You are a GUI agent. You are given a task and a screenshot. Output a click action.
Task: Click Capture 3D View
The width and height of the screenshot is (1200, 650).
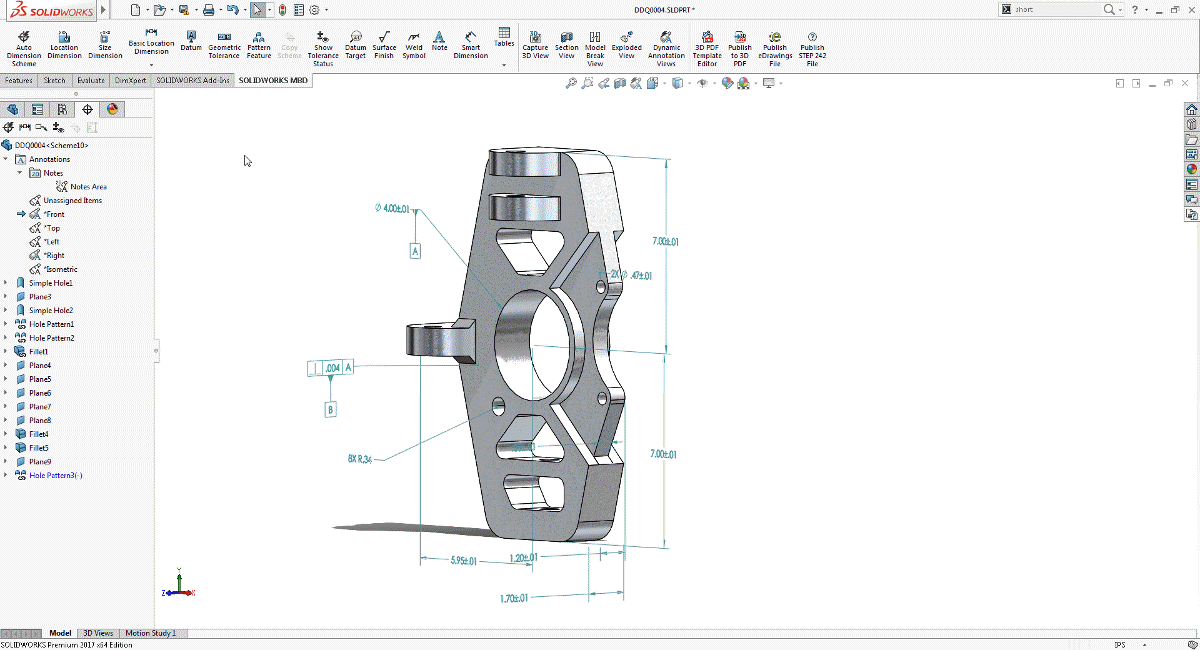click(x=535, y=45)
